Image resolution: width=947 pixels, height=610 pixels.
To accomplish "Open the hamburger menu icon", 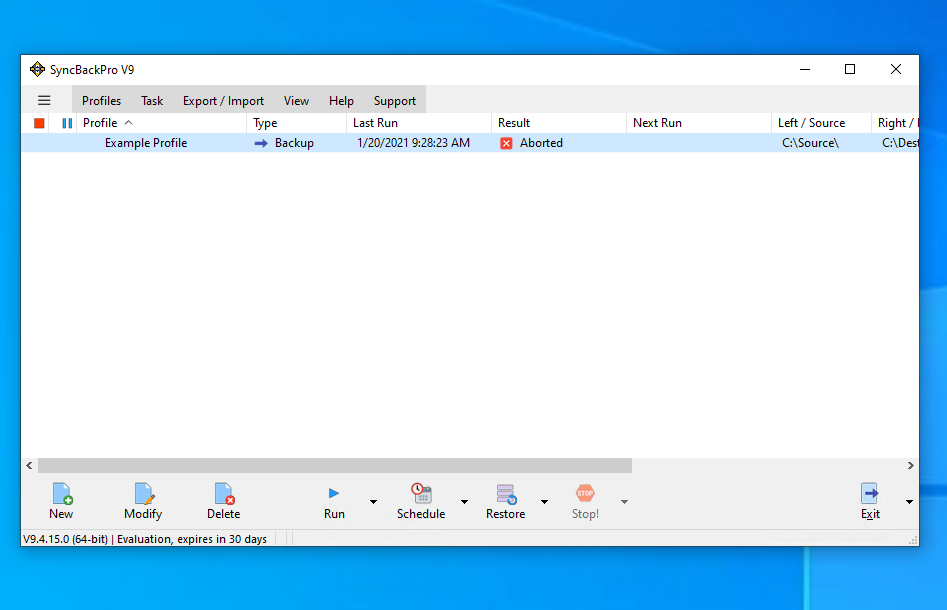I will (x=44, y=100).
